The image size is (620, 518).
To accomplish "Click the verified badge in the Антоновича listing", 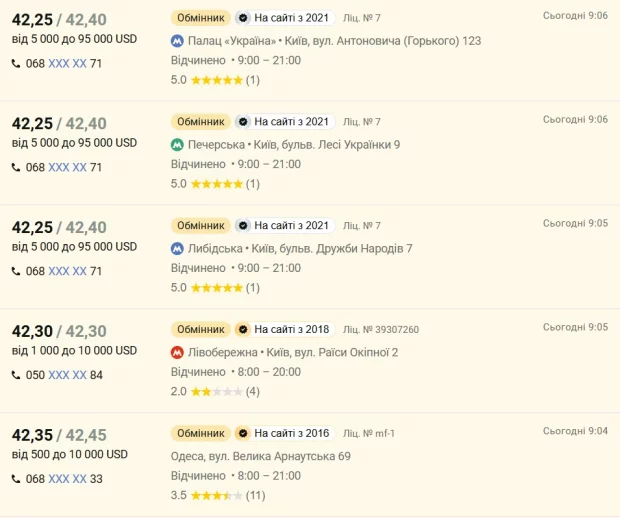I will click(x=242, y=18).
